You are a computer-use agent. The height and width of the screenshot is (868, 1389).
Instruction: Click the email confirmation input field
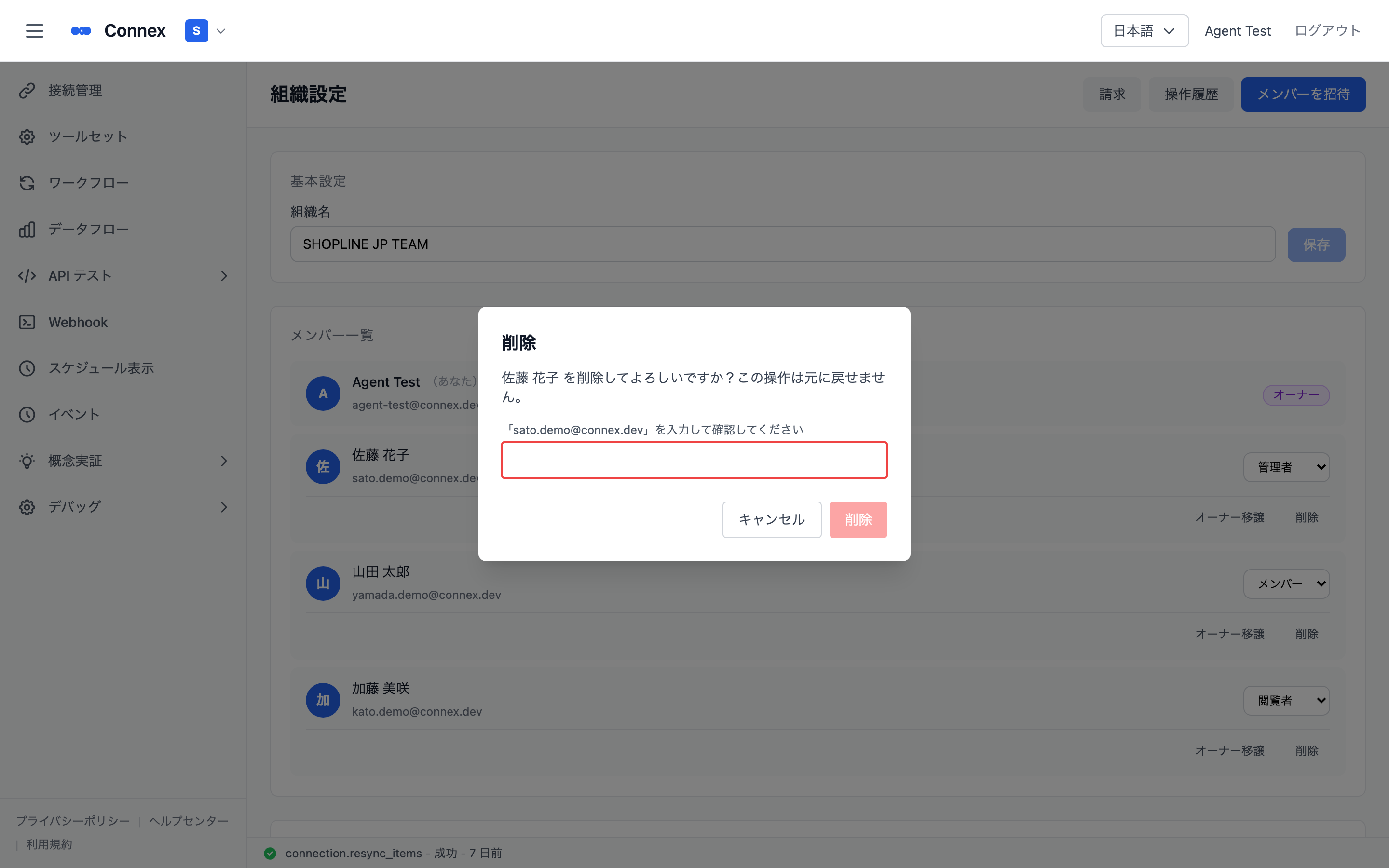point(694,460)
